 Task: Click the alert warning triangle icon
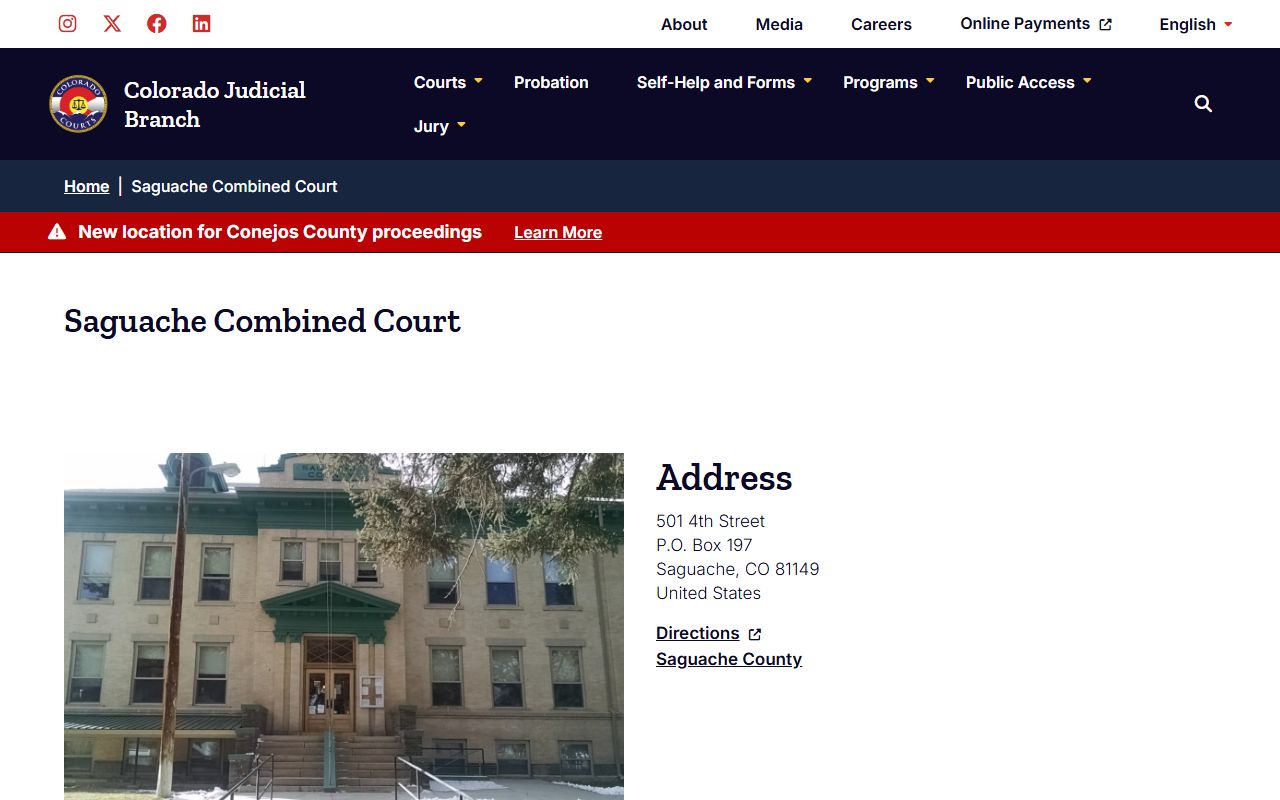(57, 232)
